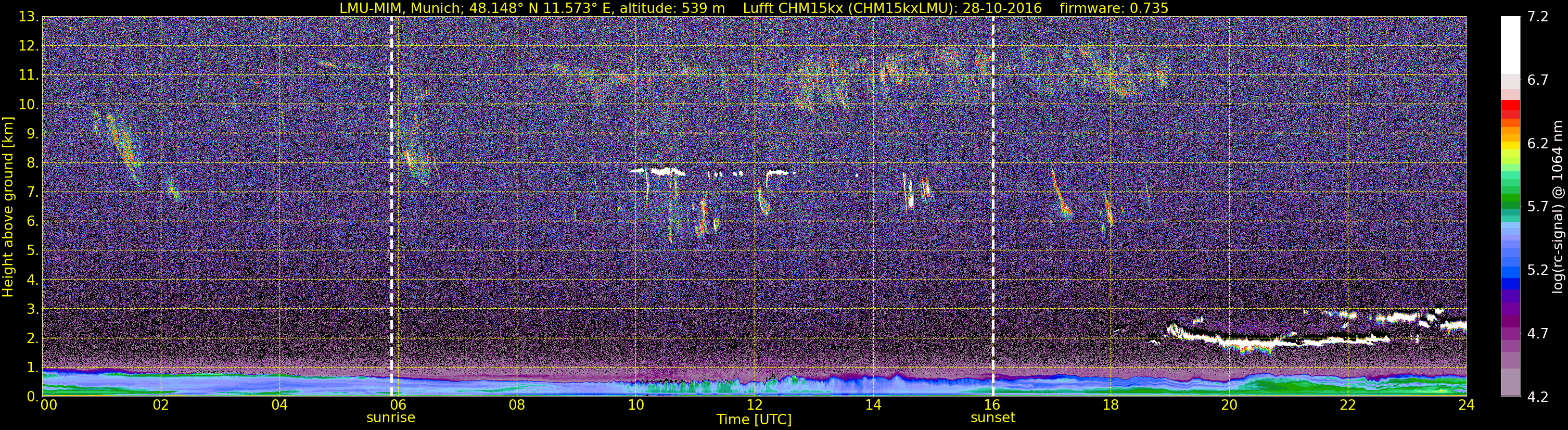Click the height axis tick label 2
The height and width of the screenshot is (430, 1568).
tap(33, 339)
